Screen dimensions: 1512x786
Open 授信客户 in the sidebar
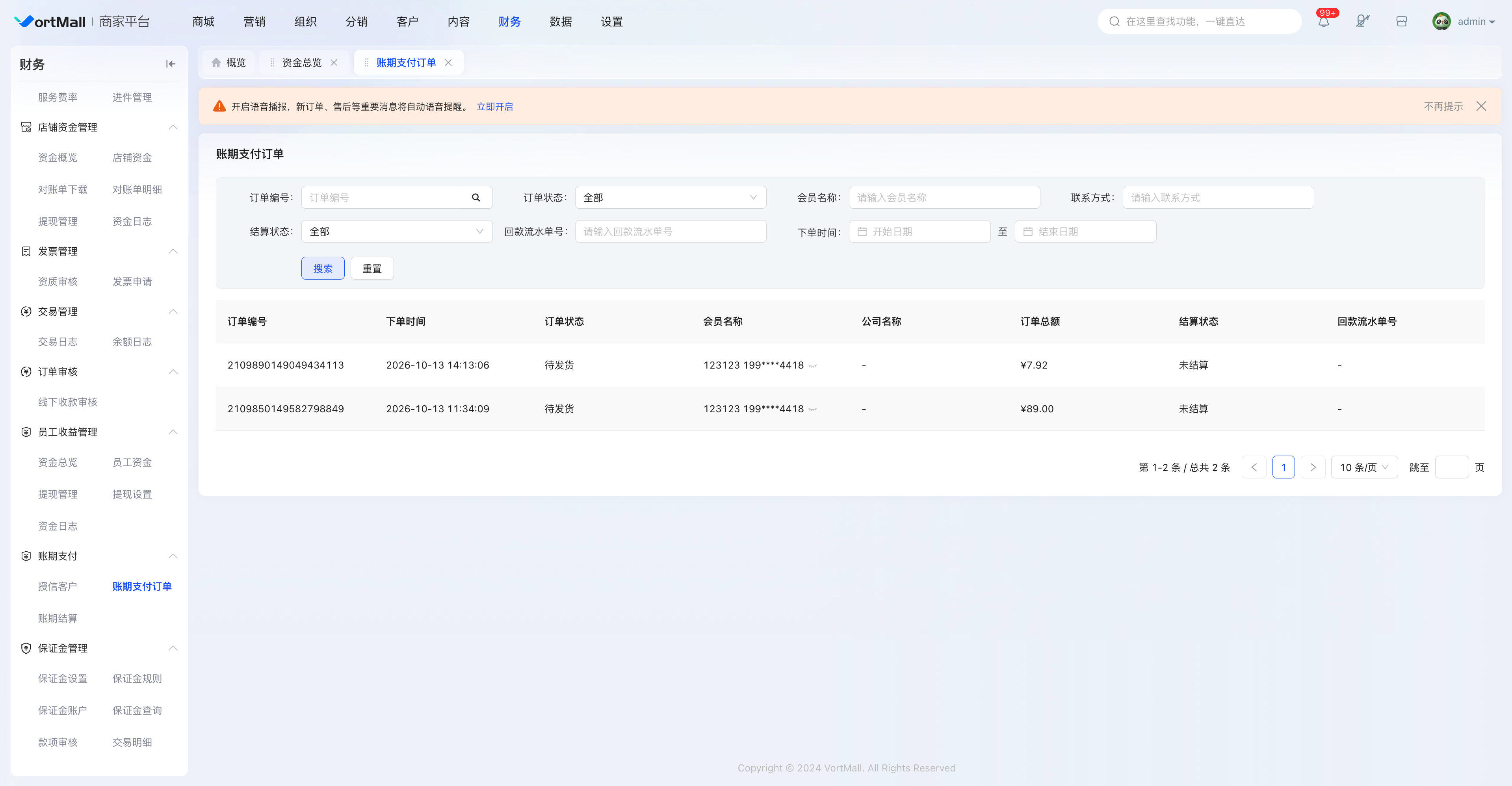[x=58, y=587]
